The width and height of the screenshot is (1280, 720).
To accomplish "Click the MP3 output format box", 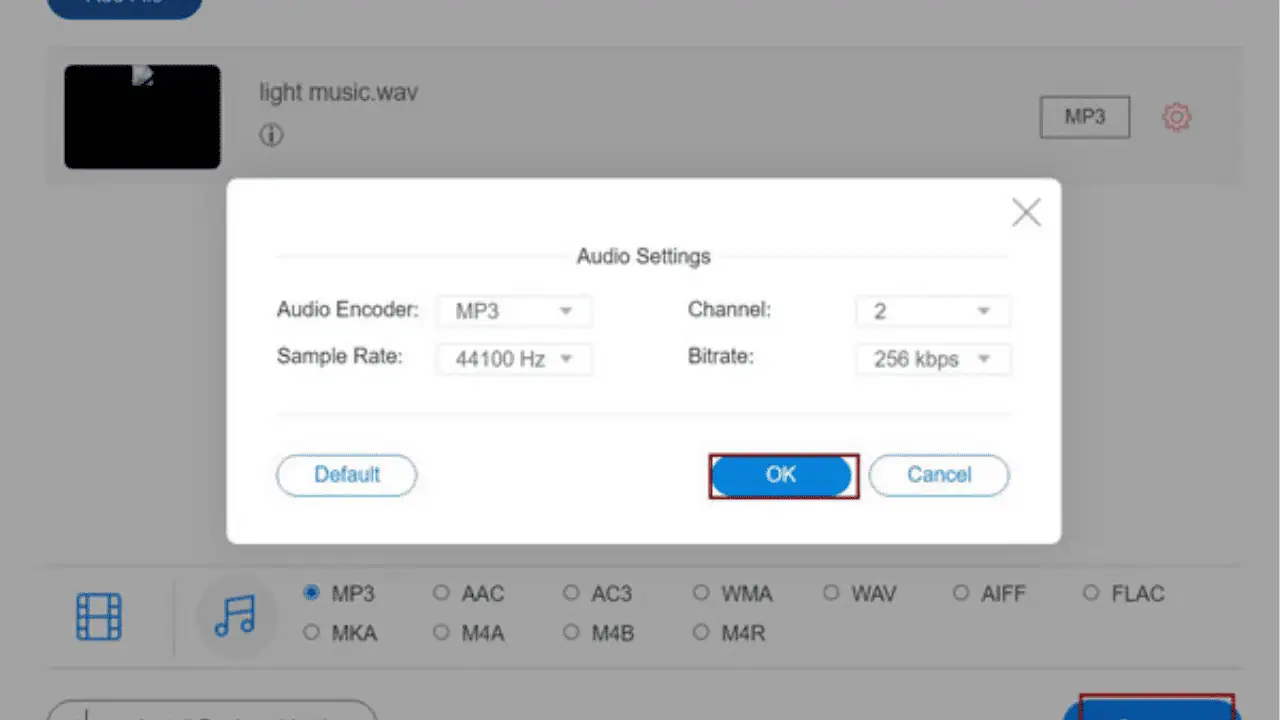I will [x=1085, y=117].
